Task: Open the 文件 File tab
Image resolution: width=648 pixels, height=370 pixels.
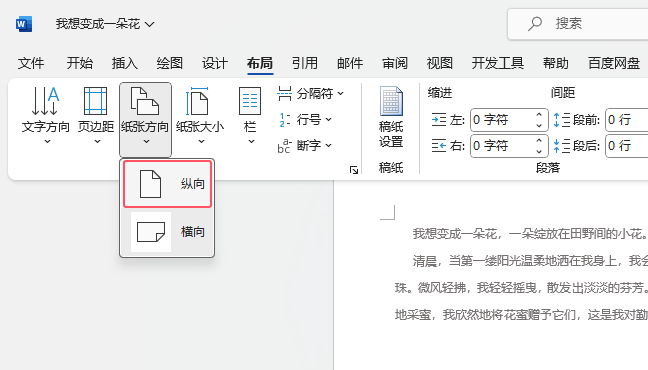Action: (x=31, y=63)
